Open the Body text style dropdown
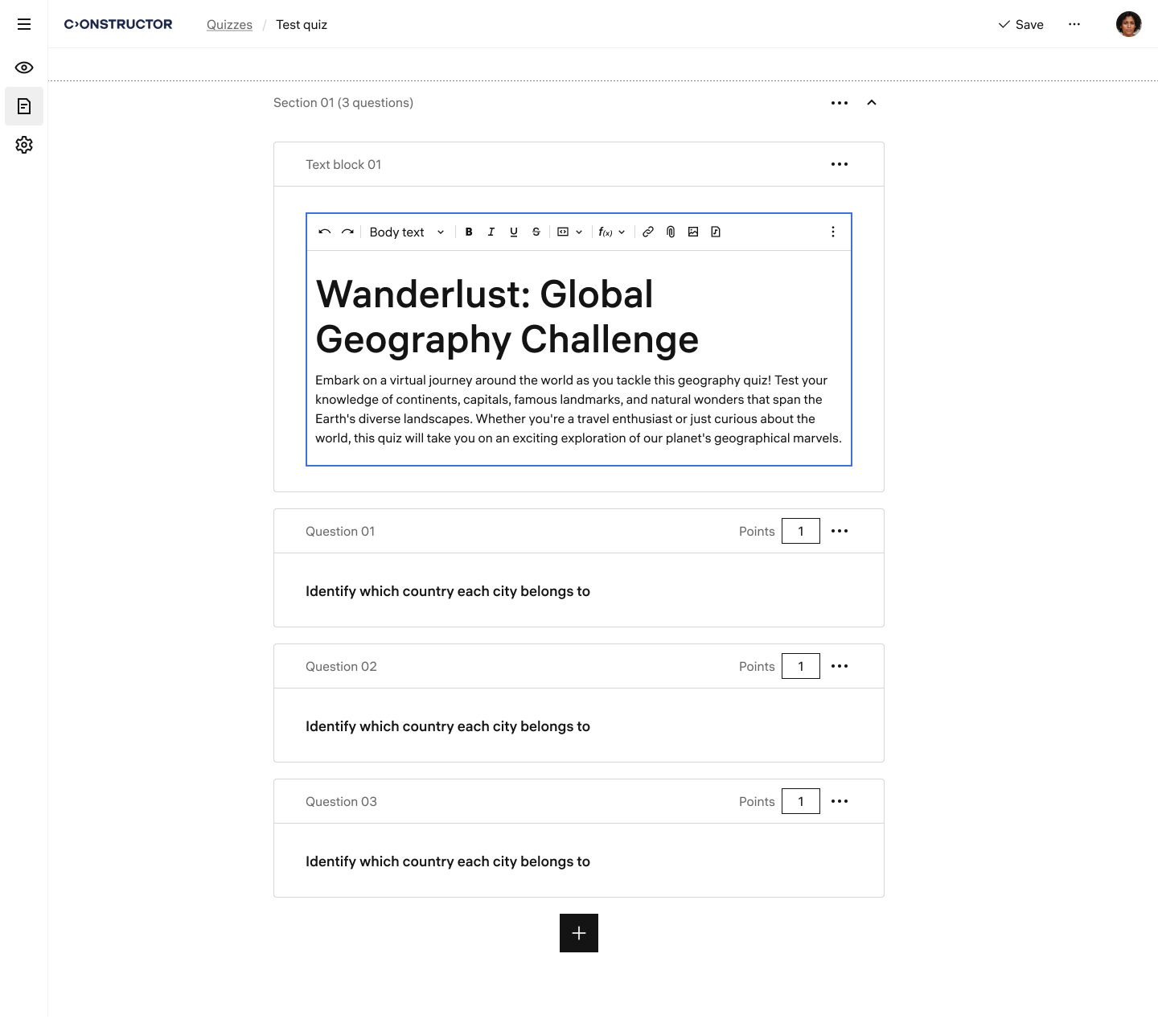This screenshot has width=1158, height=1036. pos(406,232)
